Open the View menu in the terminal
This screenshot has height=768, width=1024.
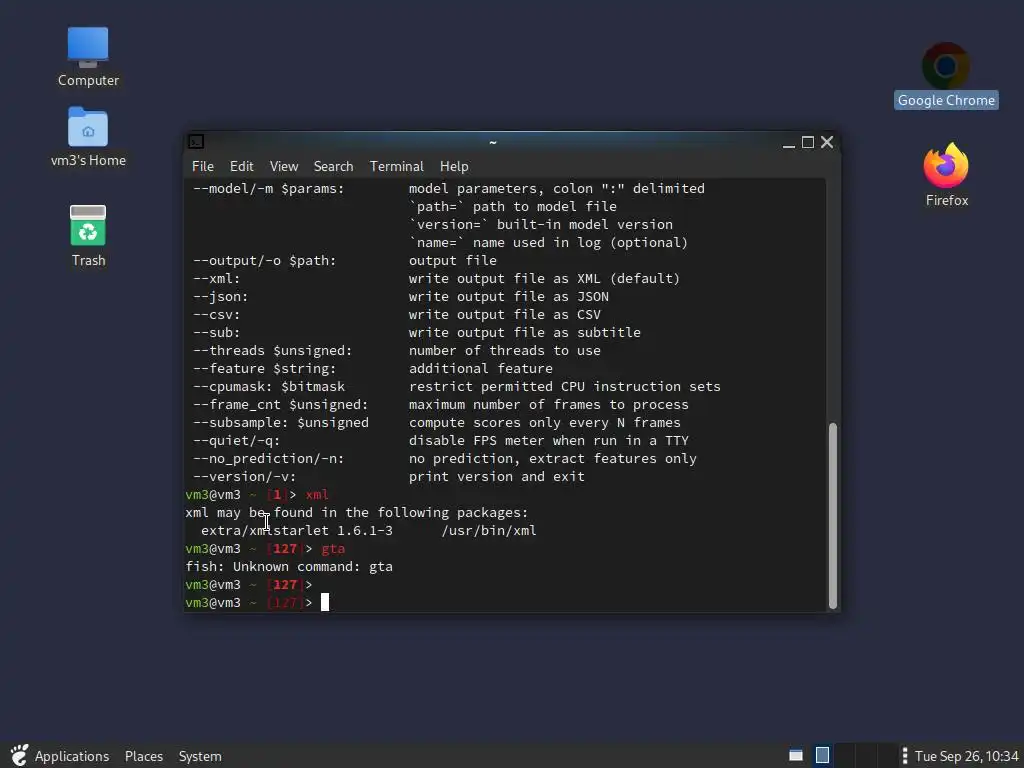[283, 167]
